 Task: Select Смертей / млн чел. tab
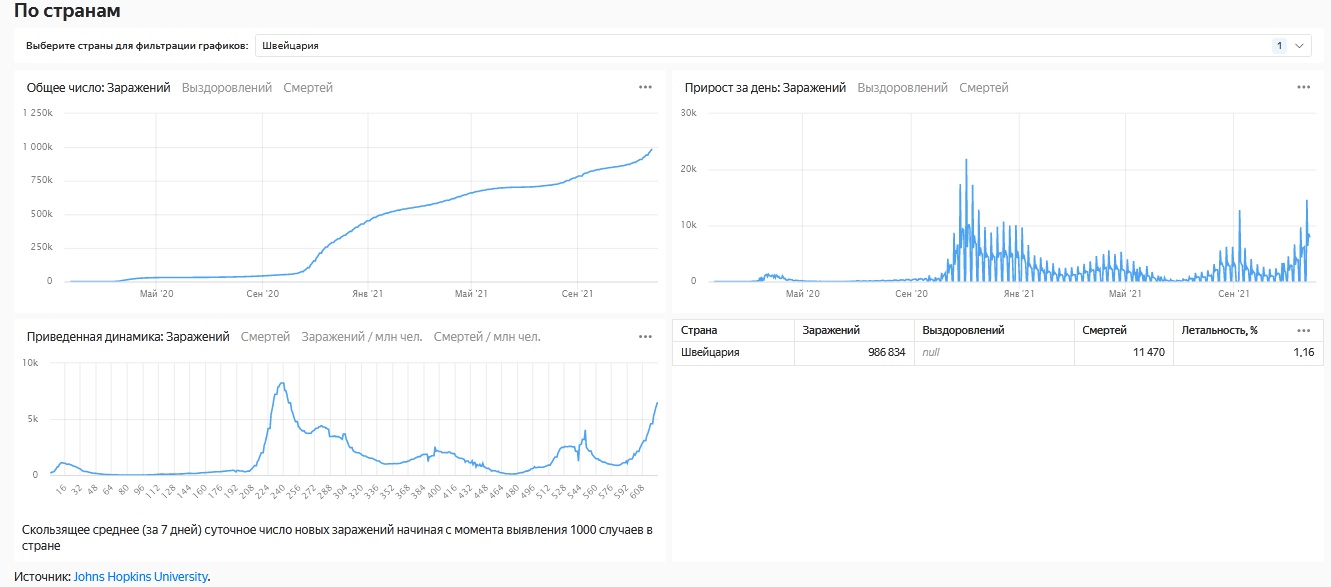point(487,337)
